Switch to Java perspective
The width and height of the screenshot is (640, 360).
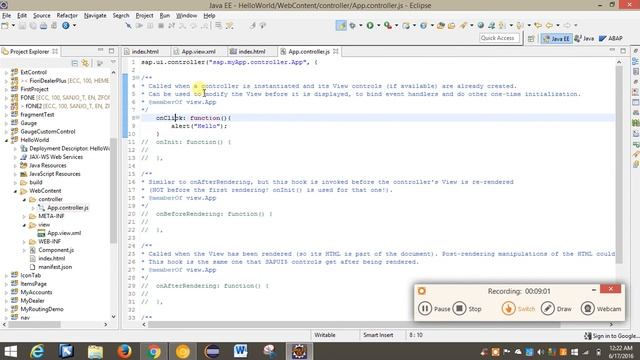pyautogui.click(x=584, y=39)
